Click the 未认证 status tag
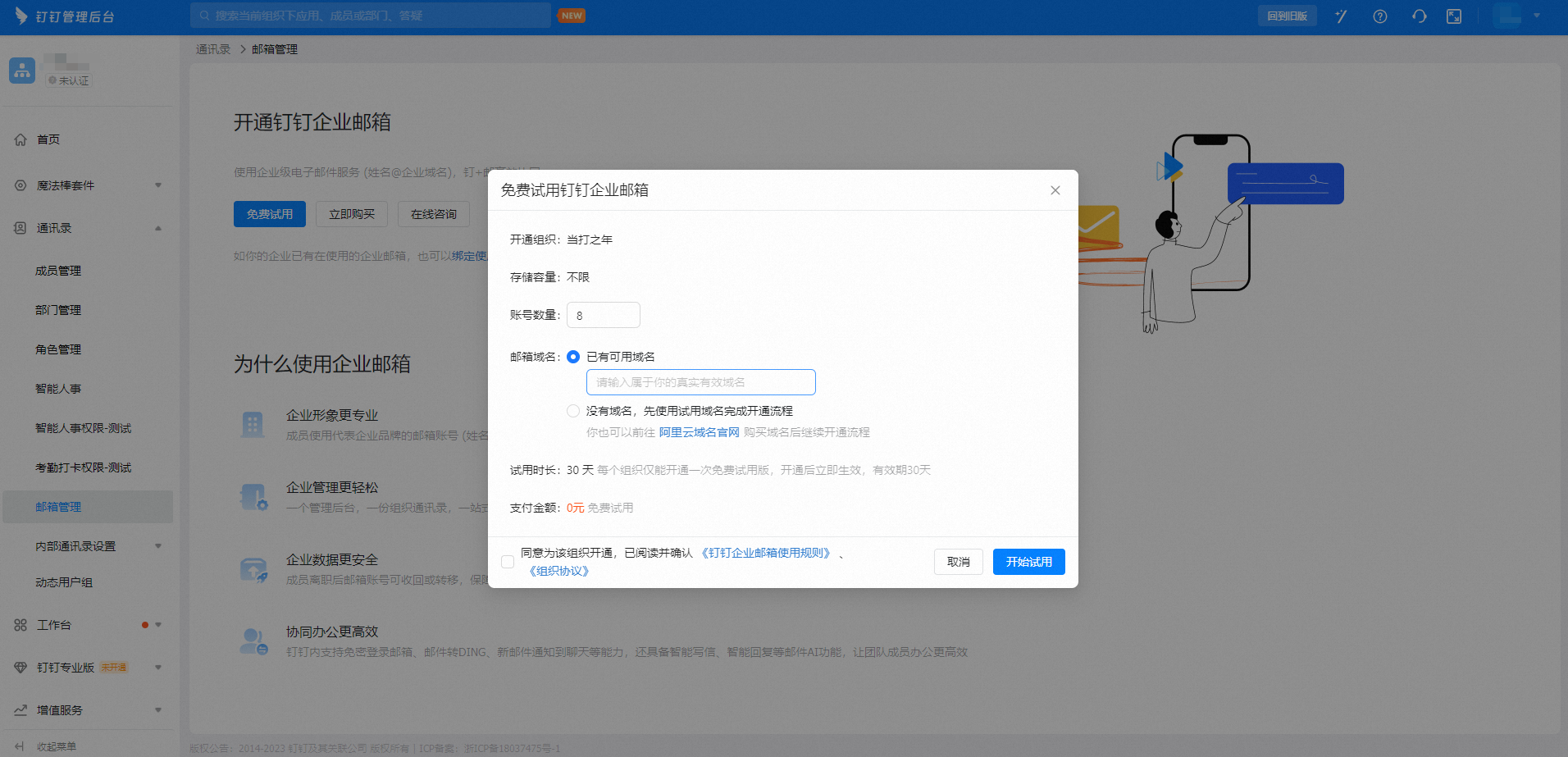The width and height of the screenshot is (1568, 757). click(x=69, y=80)
